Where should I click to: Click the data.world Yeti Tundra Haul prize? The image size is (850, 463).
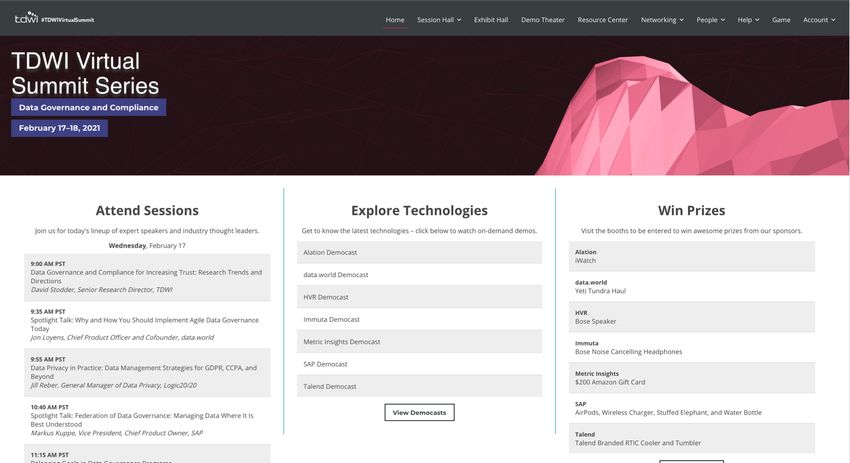coord(691,287)
